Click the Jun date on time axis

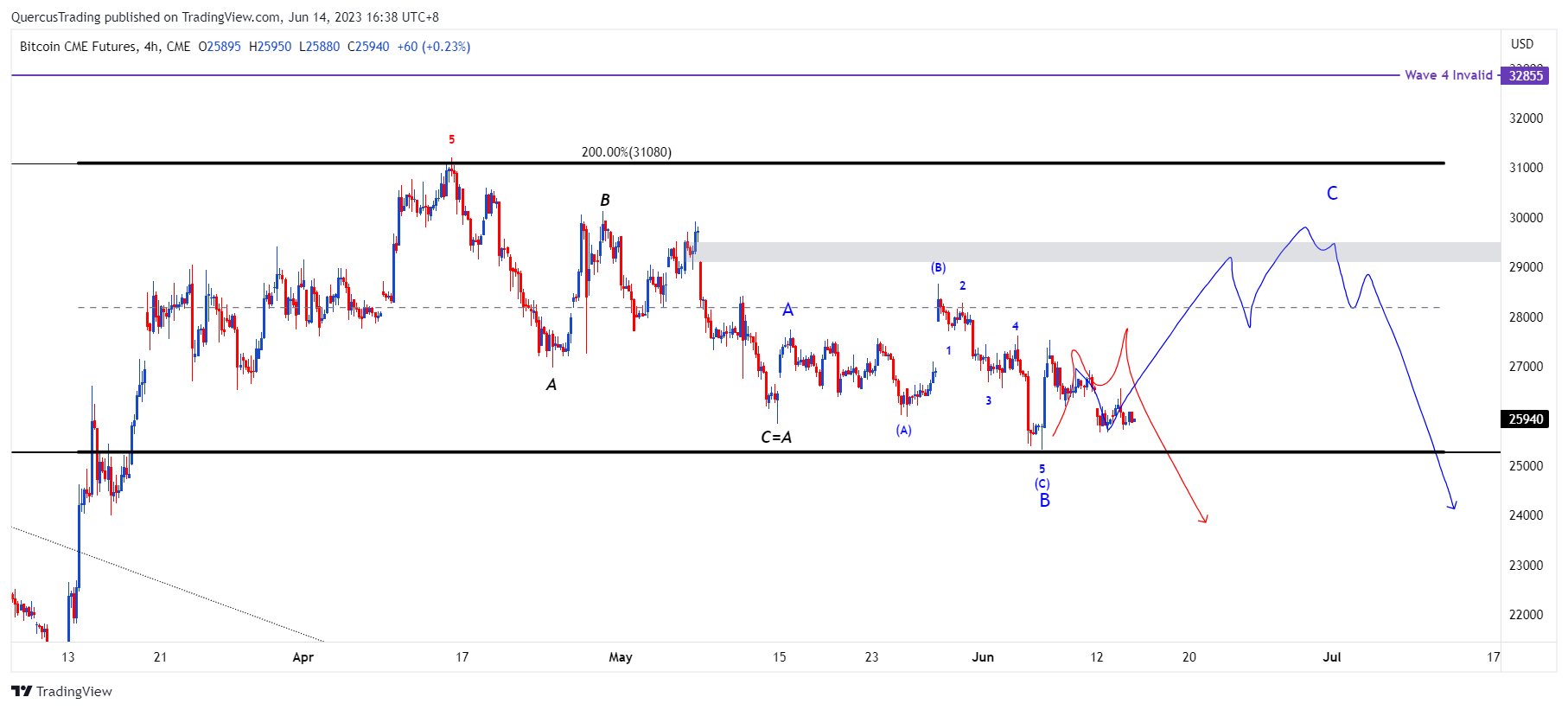(x=983, y=657)
